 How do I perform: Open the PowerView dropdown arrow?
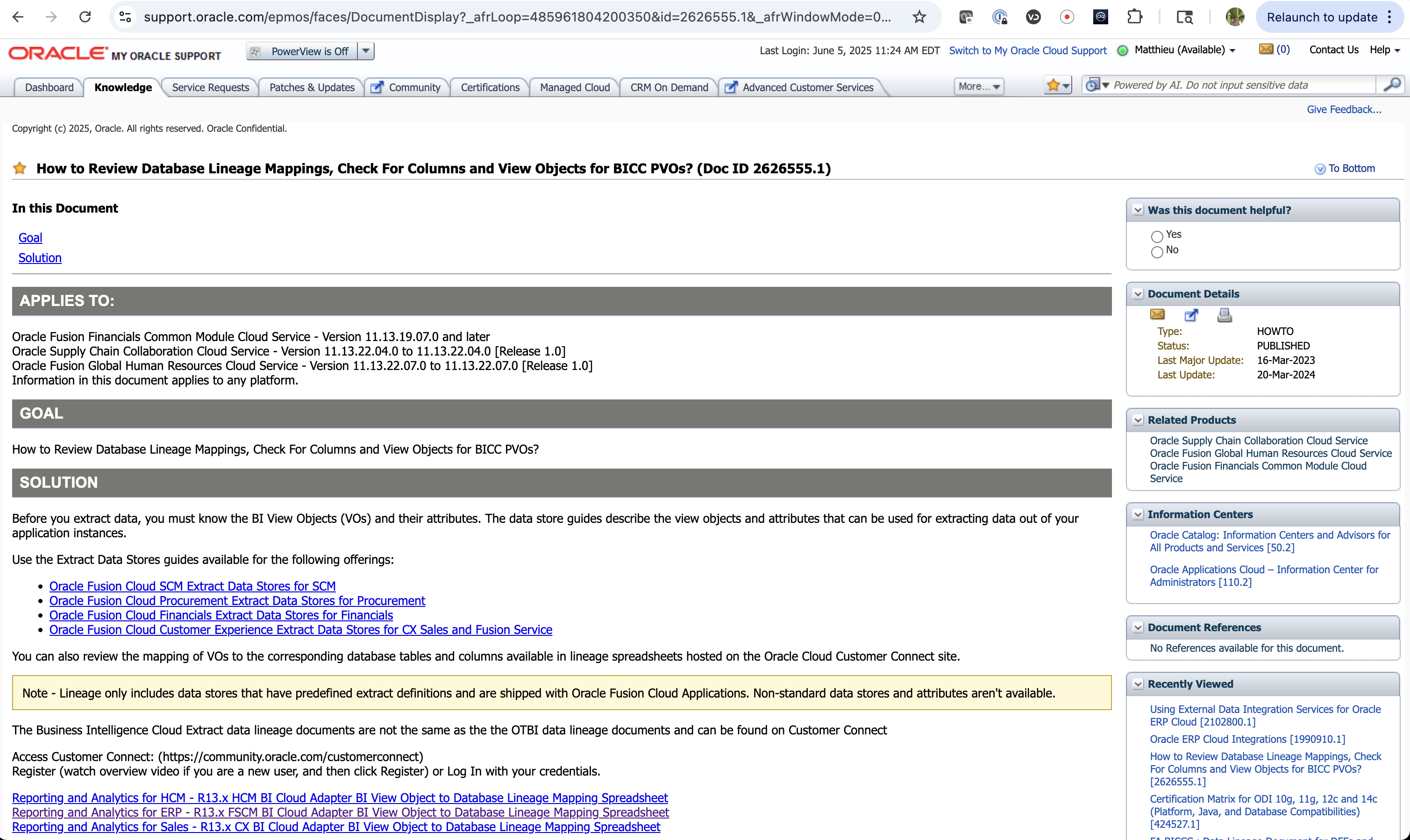tap(366, 50)
